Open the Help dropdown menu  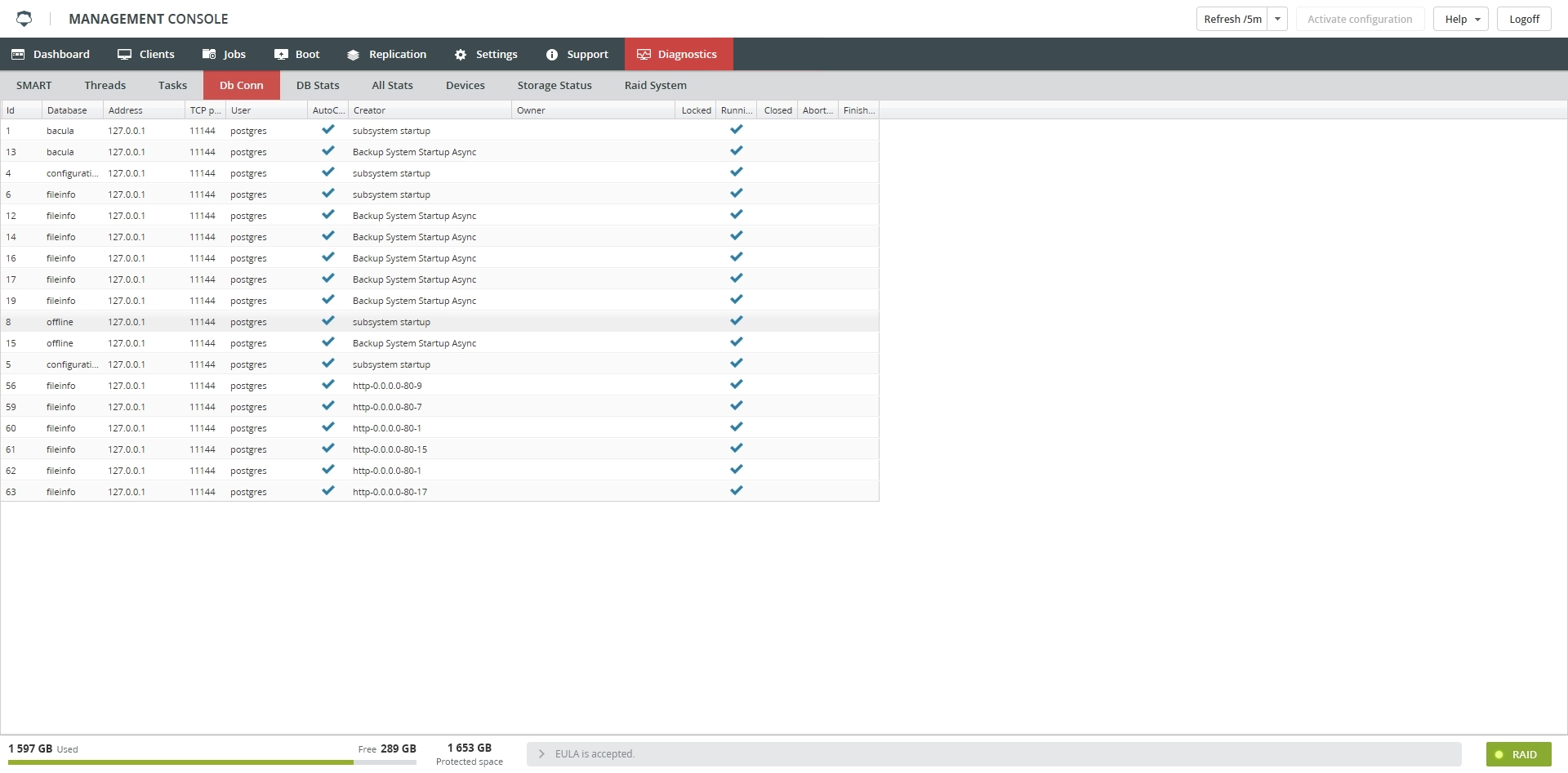click(x=1461, y=19)
